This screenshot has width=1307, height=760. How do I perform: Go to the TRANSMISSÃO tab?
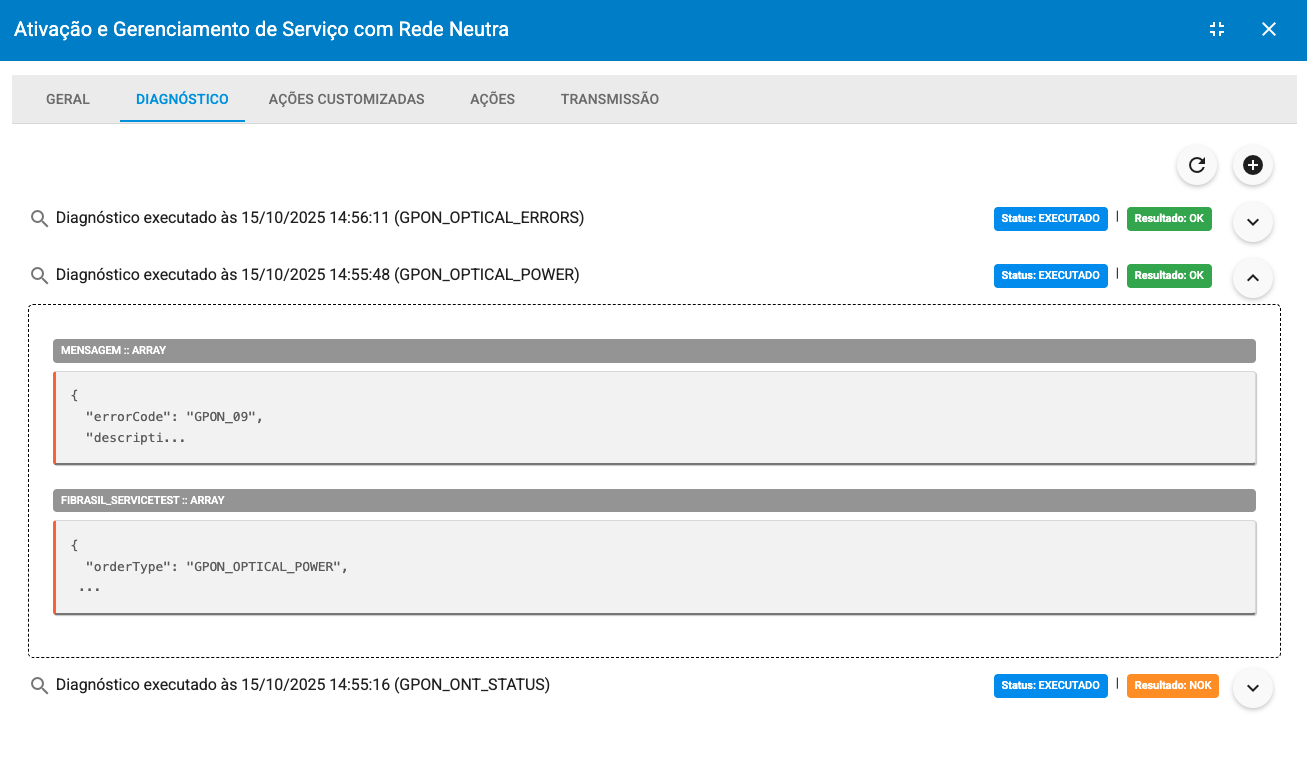609,99
